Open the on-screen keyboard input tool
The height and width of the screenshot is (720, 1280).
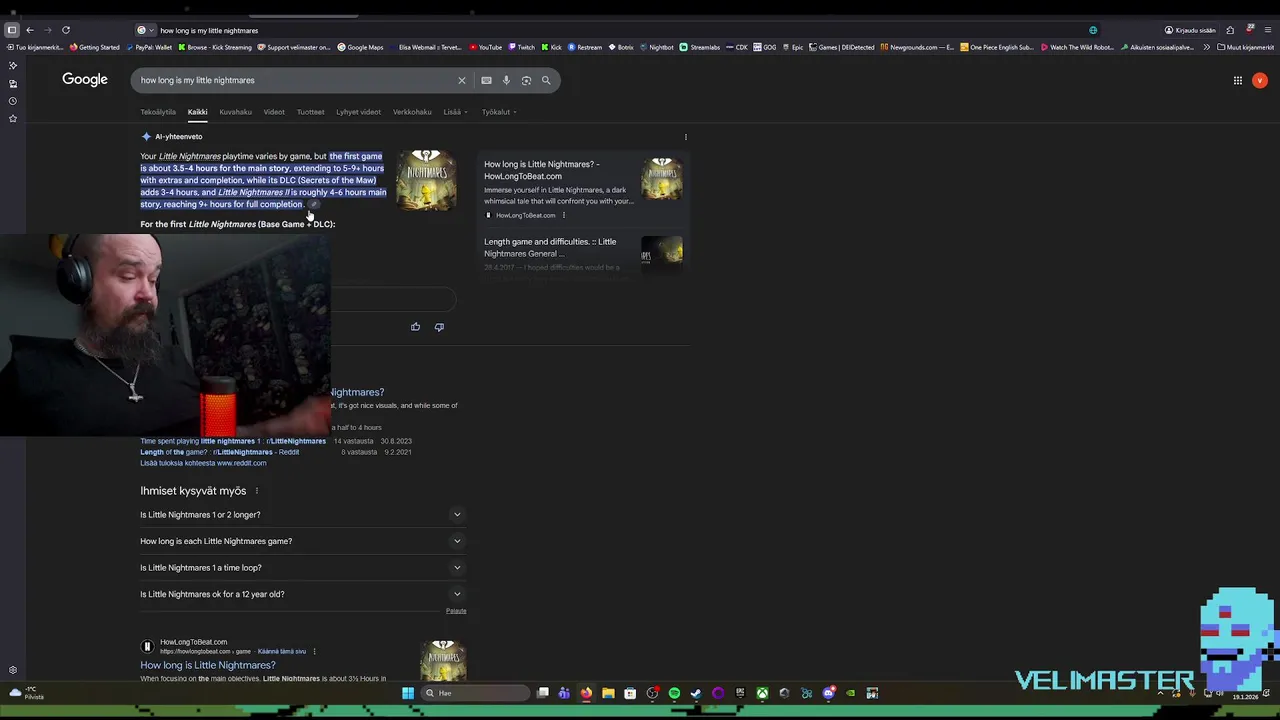point(486,80)
